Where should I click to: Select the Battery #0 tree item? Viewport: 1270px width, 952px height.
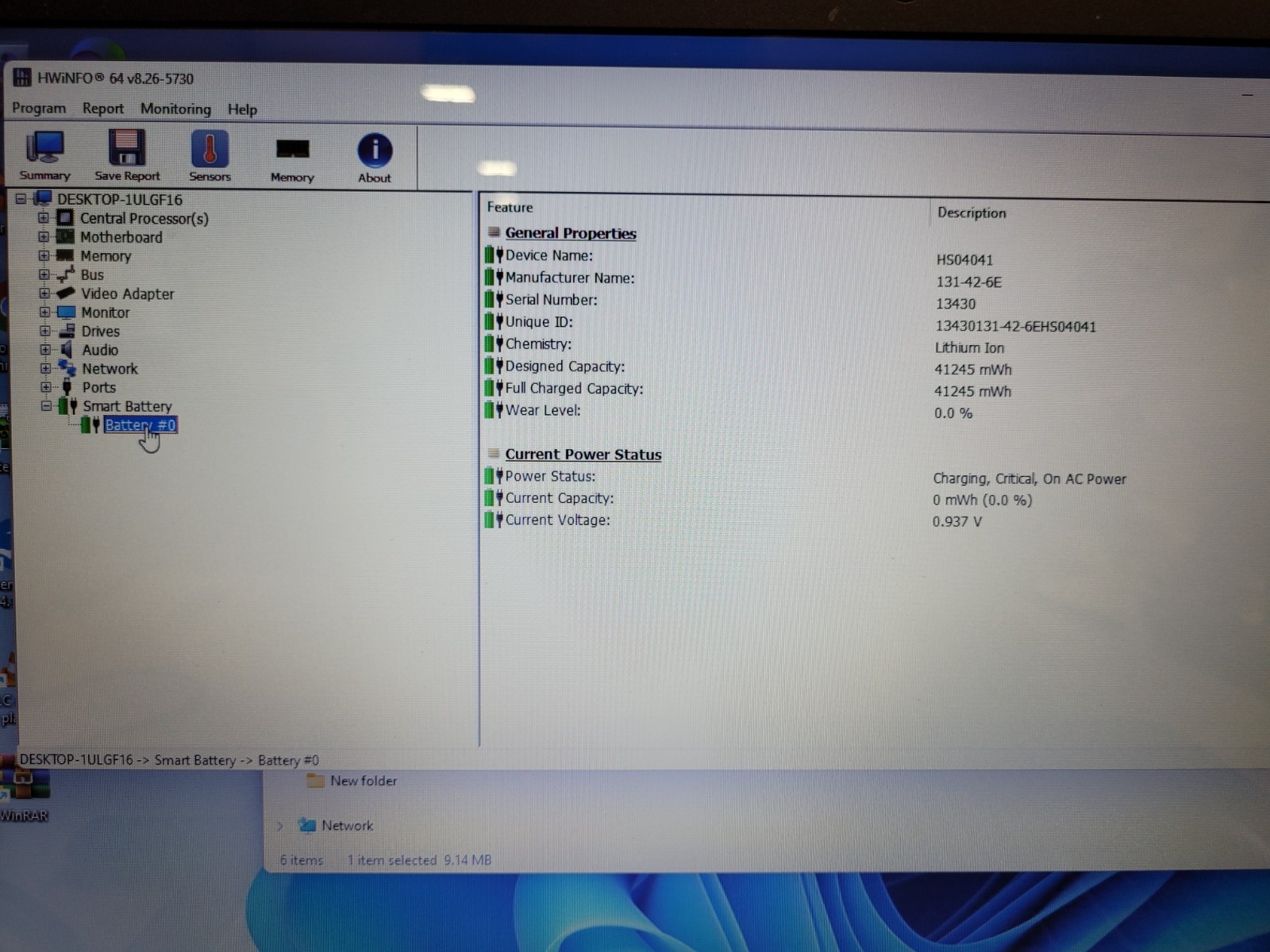coord(140,425)
